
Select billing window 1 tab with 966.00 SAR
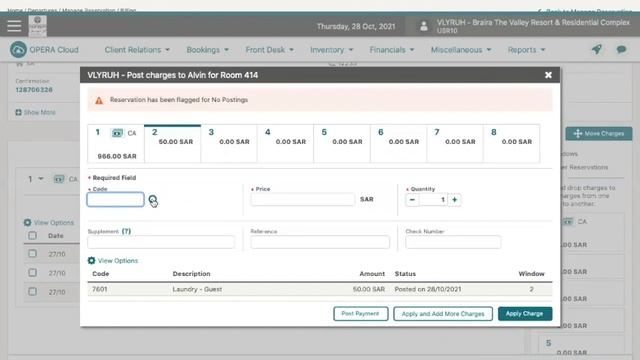[x=116, y=144]
